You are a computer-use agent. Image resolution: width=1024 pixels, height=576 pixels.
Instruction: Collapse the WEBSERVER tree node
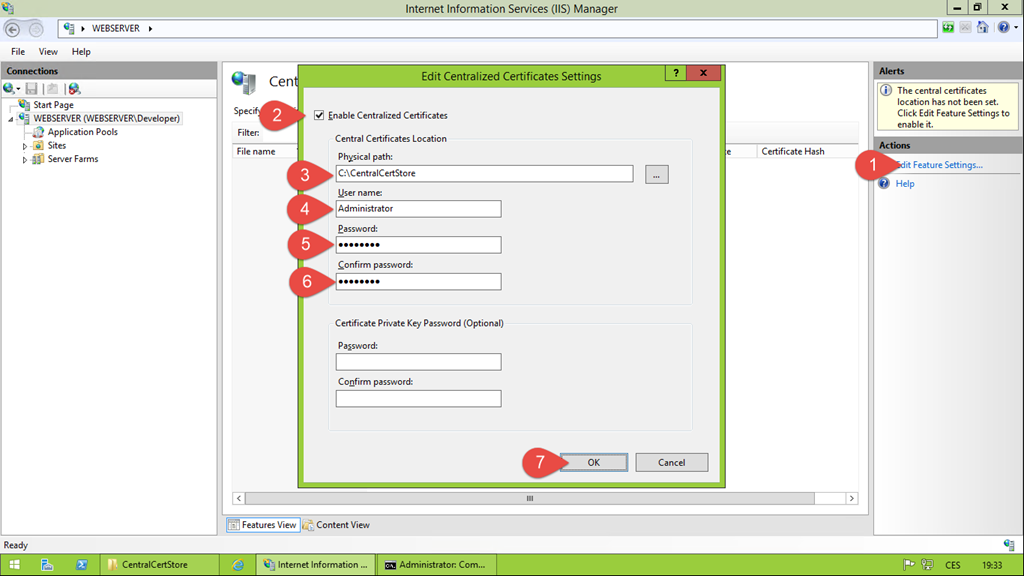coord(11,120)
